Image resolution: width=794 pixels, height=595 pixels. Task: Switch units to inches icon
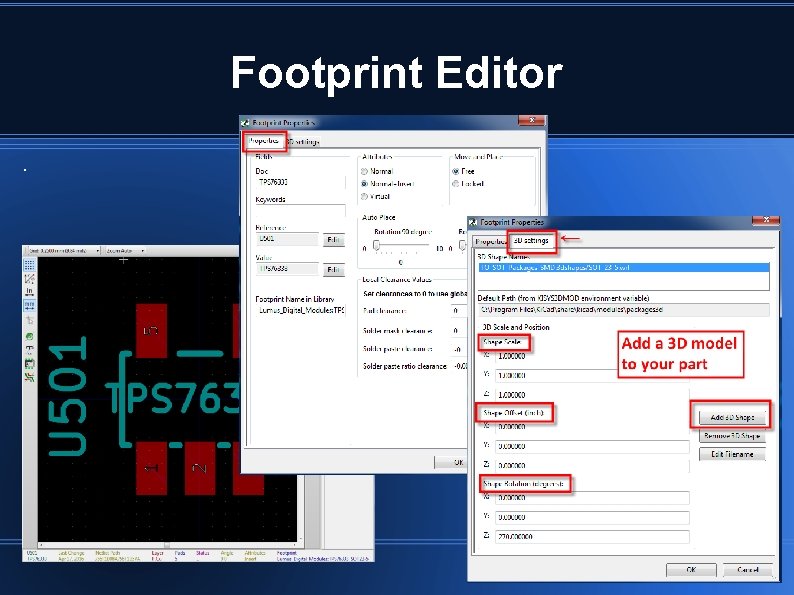tap(29, 292)
